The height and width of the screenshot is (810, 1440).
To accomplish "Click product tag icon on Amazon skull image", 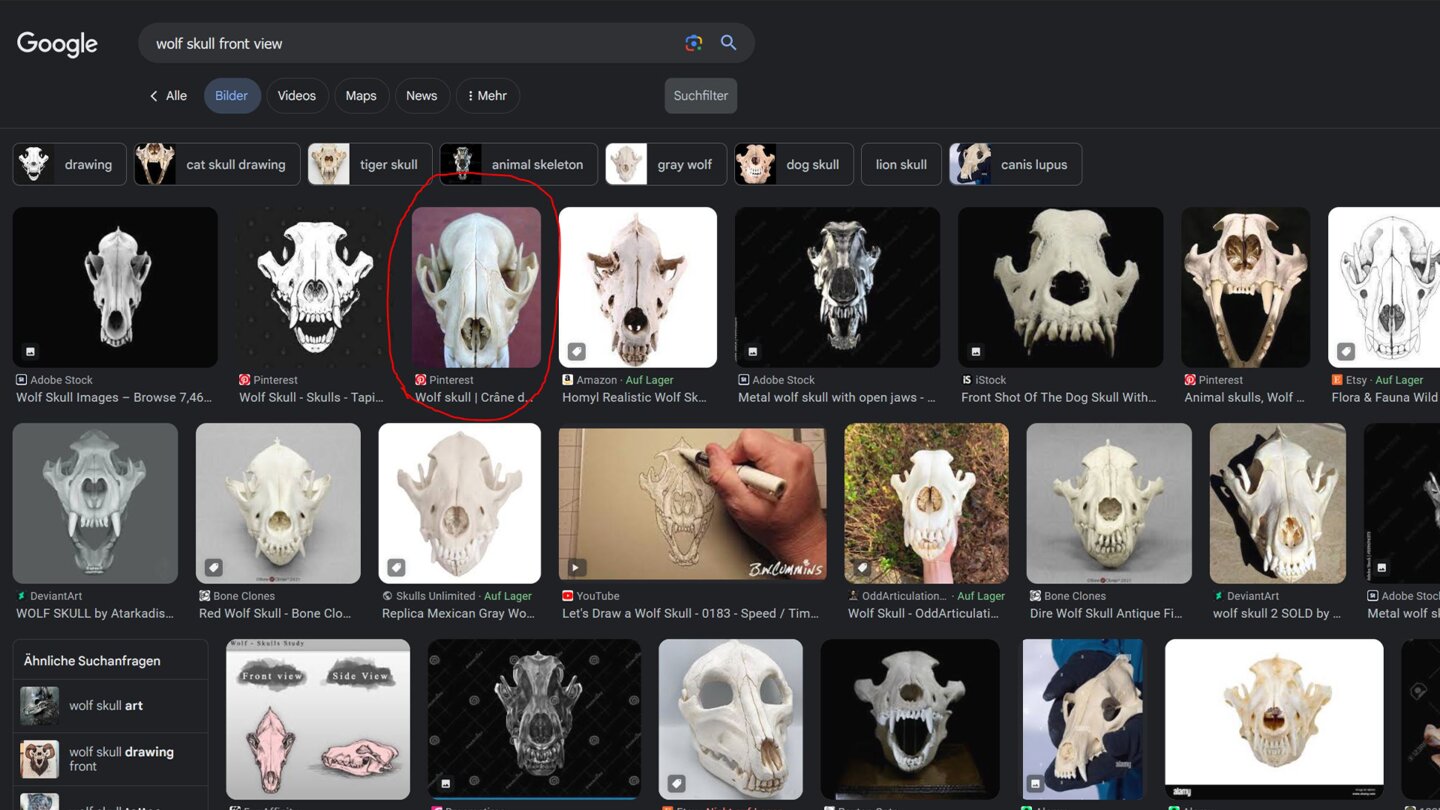I will point(577,352).
